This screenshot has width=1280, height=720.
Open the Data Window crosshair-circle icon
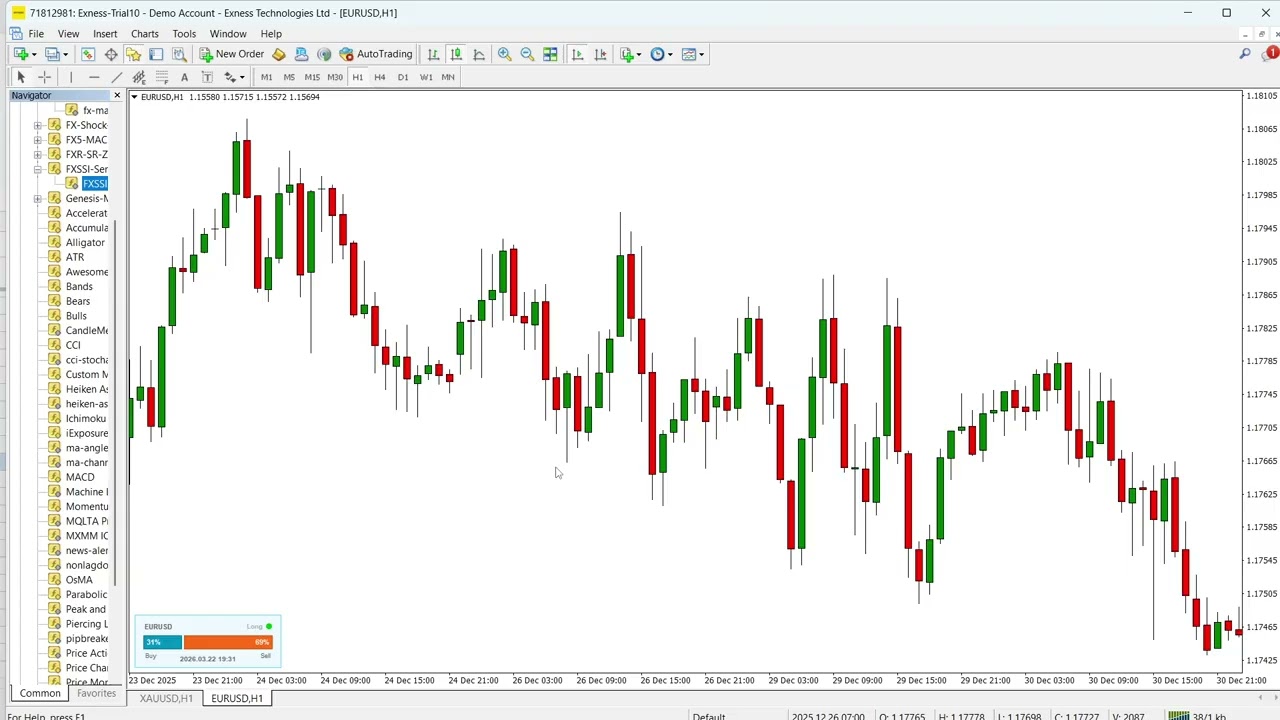click(x=111, y=54)
